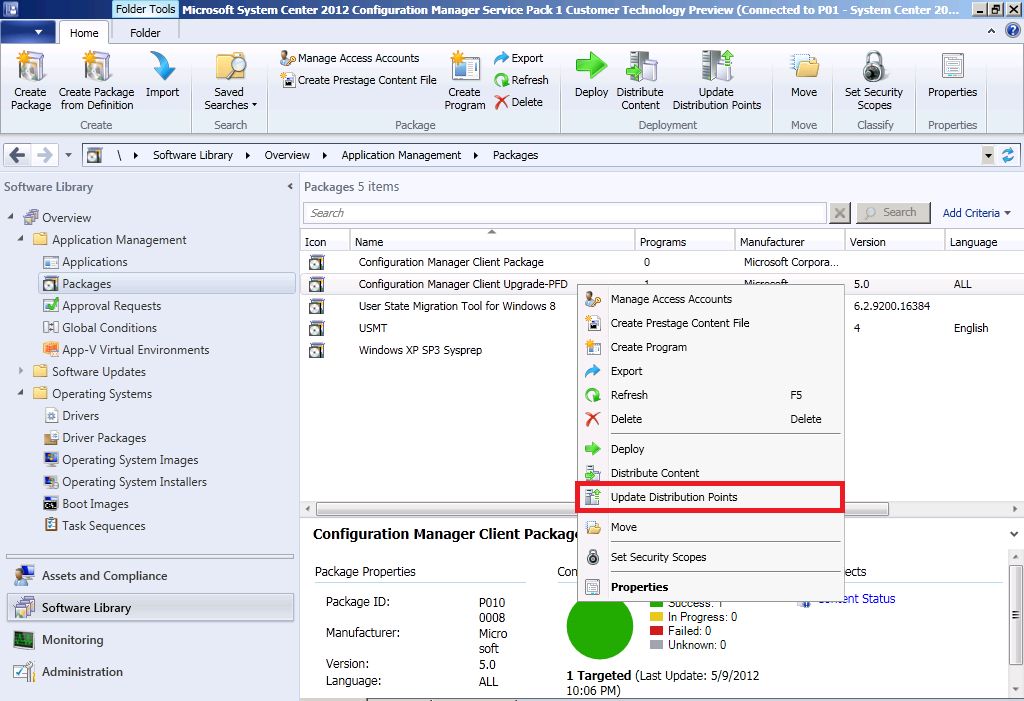Choose Create Program in context menu
1024x701 pixels.
[x=710, y=348]
